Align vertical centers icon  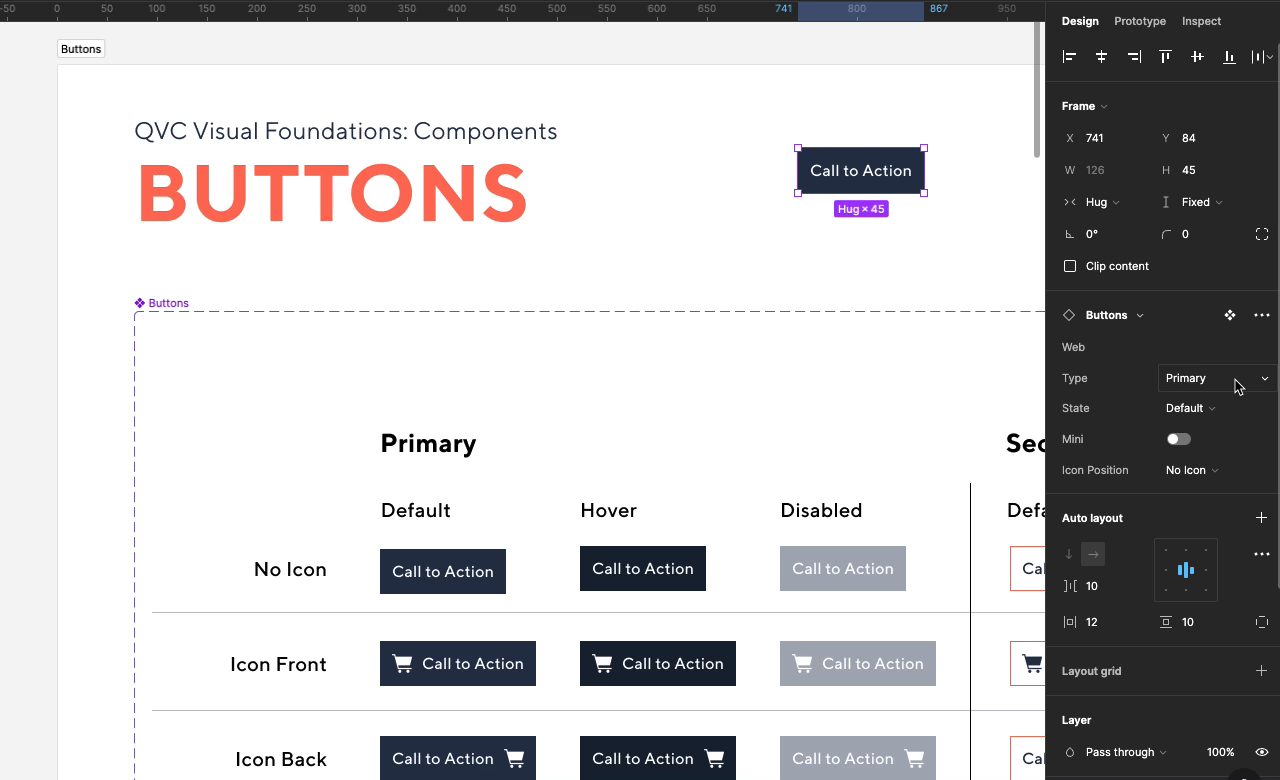pos(1198,57)
